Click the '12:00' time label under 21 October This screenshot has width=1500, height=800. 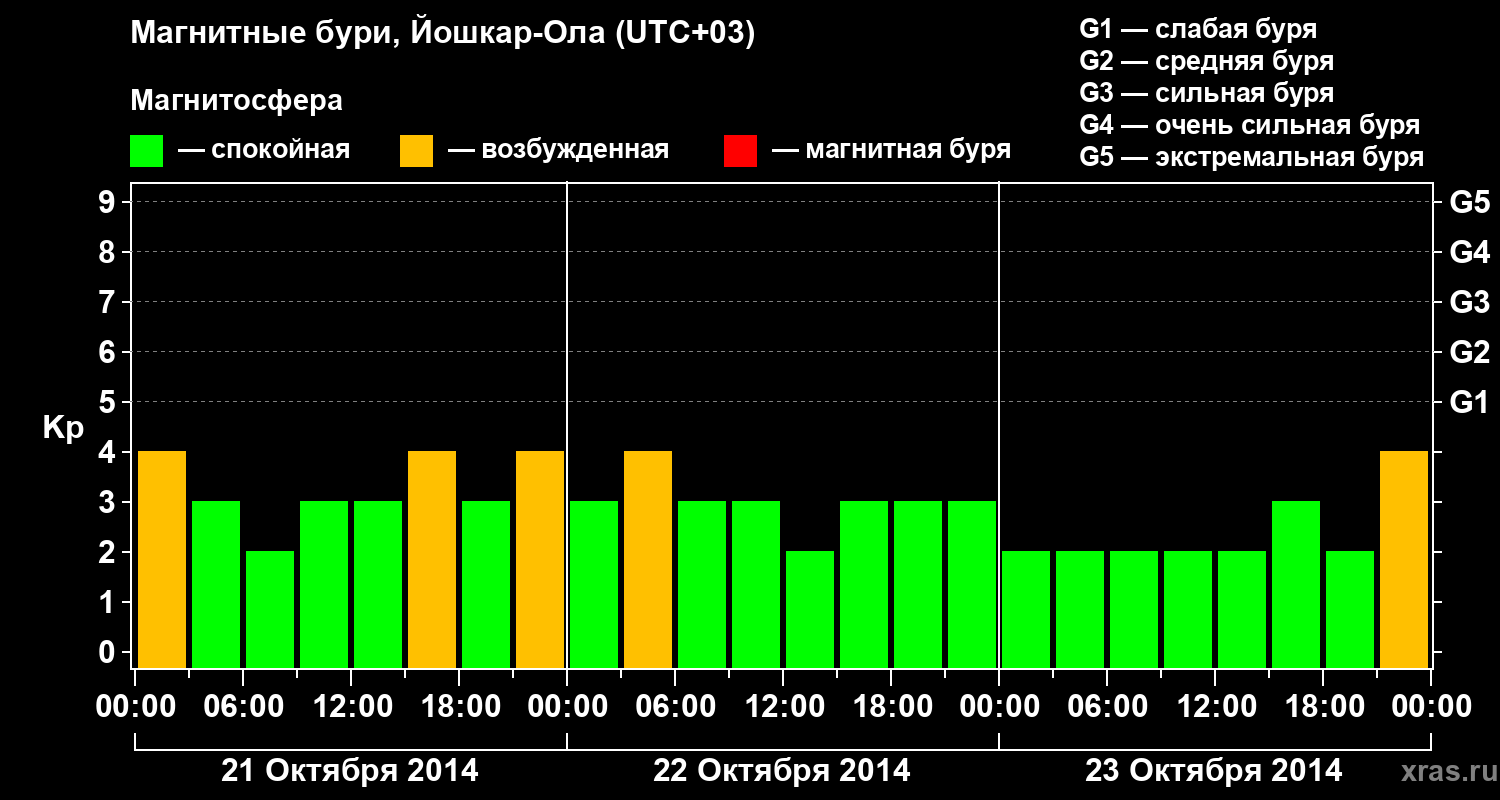pos(351,707)
